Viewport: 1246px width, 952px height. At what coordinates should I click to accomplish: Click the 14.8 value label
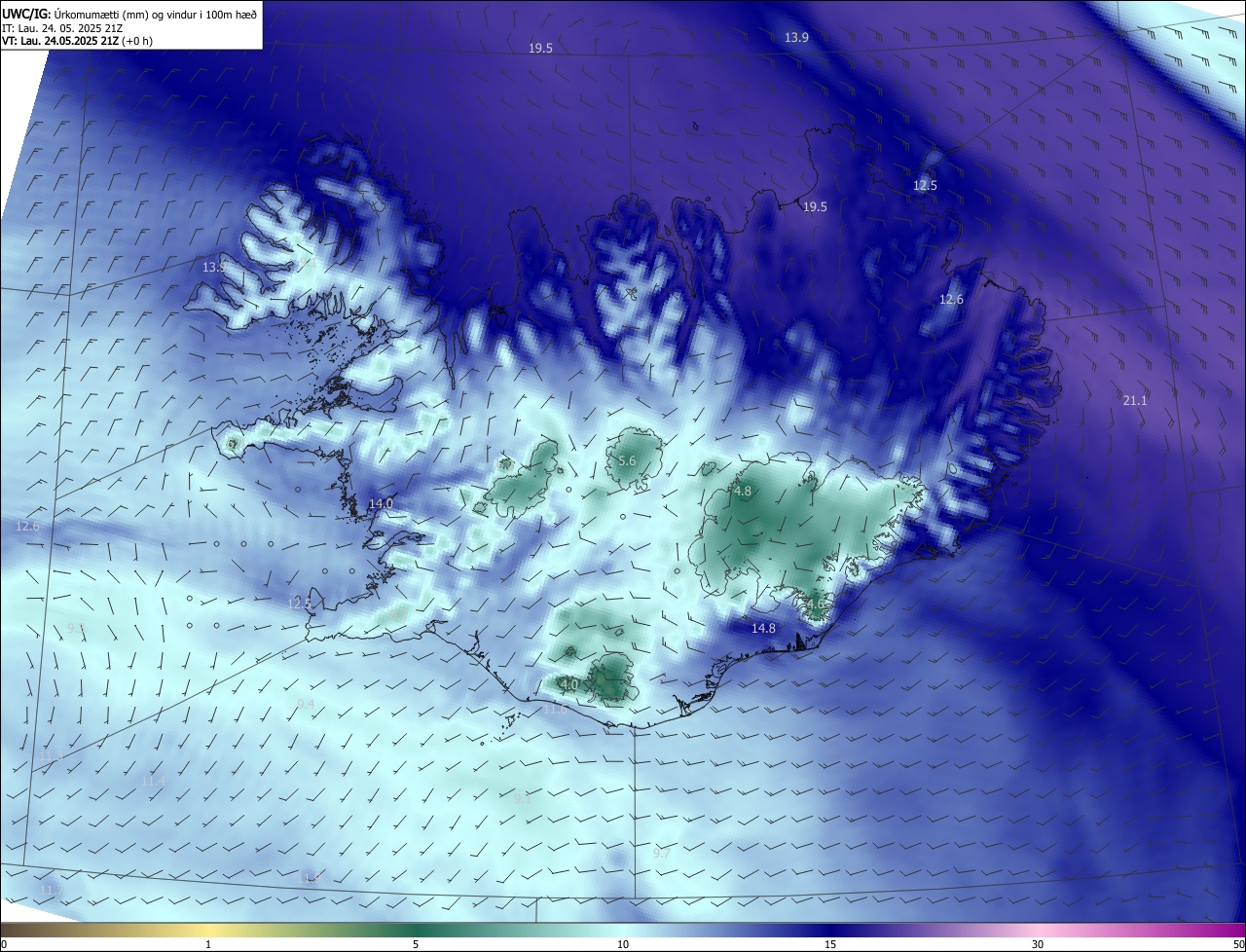click(763, 628)
